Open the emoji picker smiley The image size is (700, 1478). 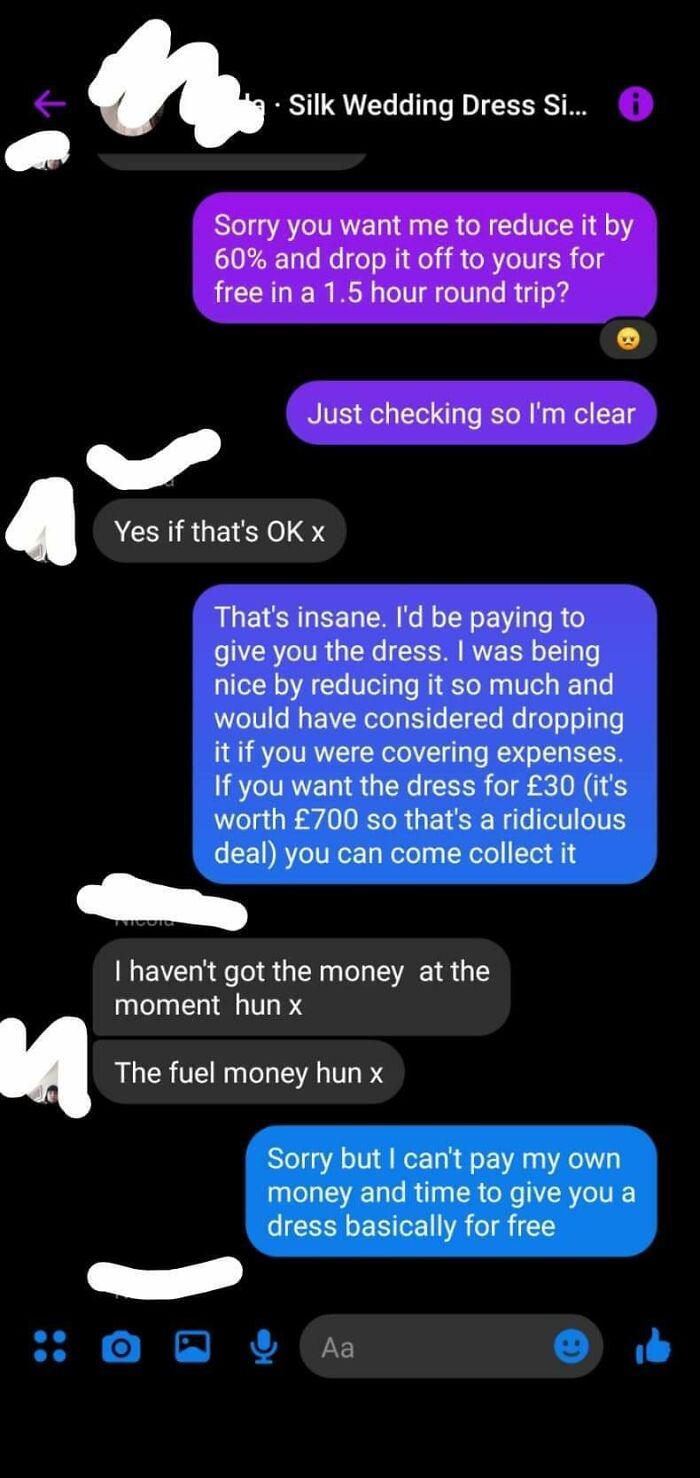572,1347
